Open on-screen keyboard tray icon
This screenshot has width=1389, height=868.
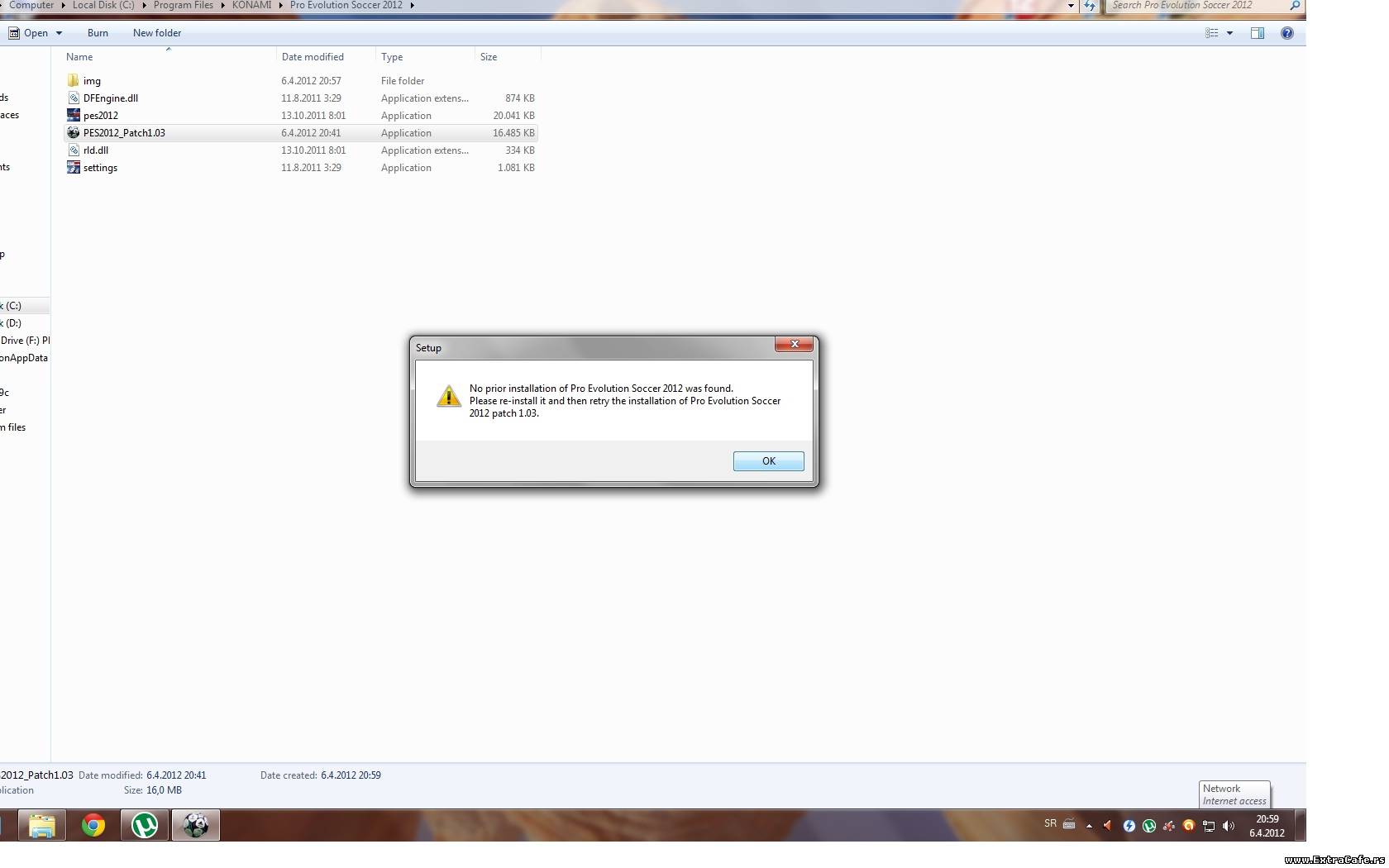pyautogui.click(x=1069, y=824)
